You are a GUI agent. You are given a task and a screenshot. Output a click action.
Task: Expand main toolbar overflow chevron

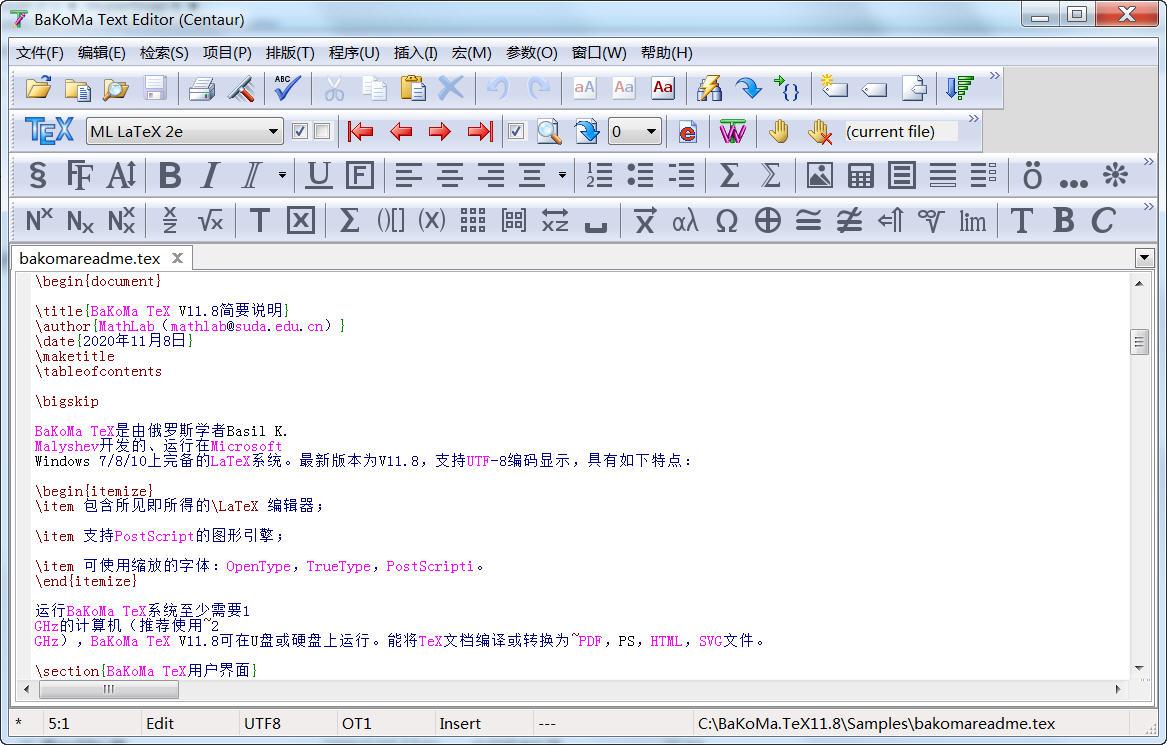tap(994, 75)
